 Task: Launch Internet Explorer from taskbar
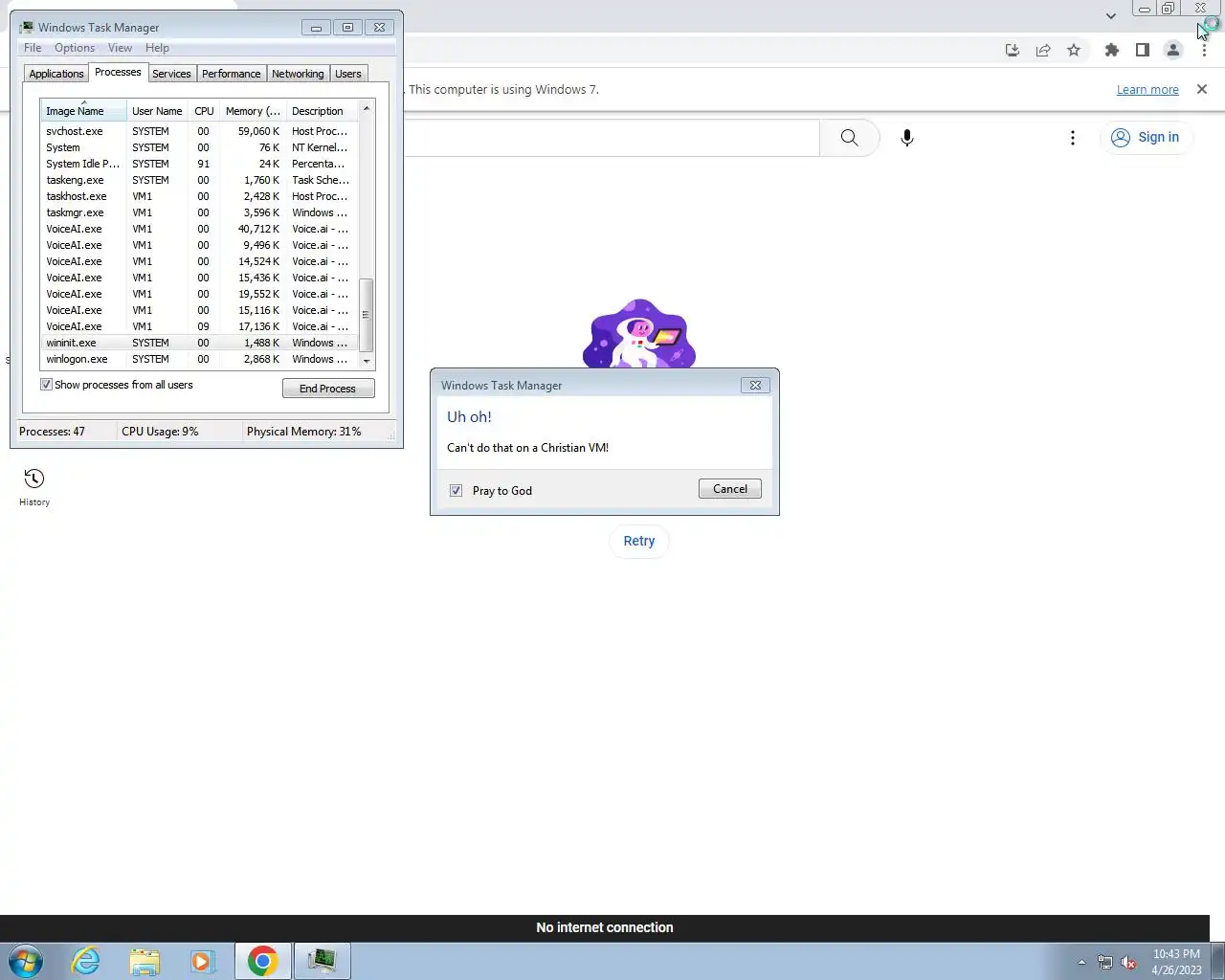click(x=86, y=961)
